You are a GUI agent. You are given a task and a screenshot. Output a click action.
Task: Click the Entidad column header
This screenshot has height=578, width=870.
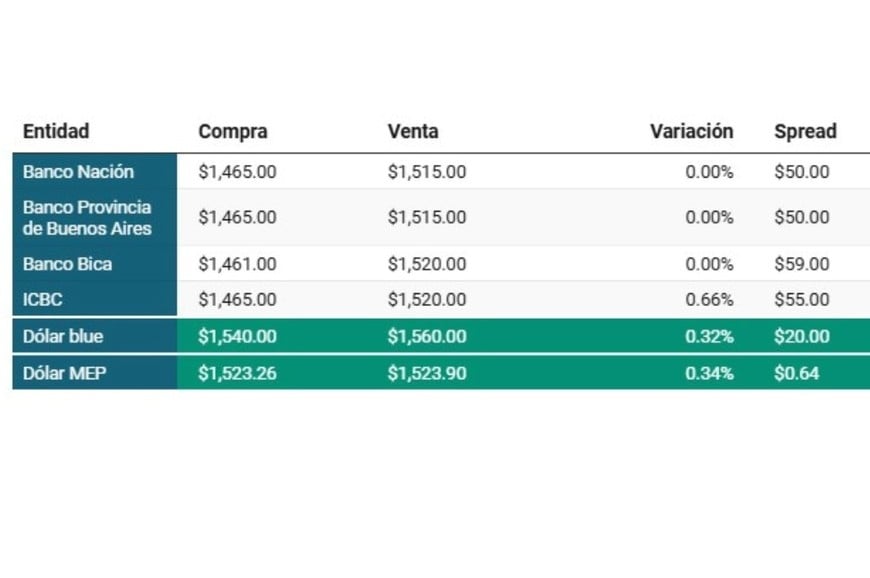56,131
